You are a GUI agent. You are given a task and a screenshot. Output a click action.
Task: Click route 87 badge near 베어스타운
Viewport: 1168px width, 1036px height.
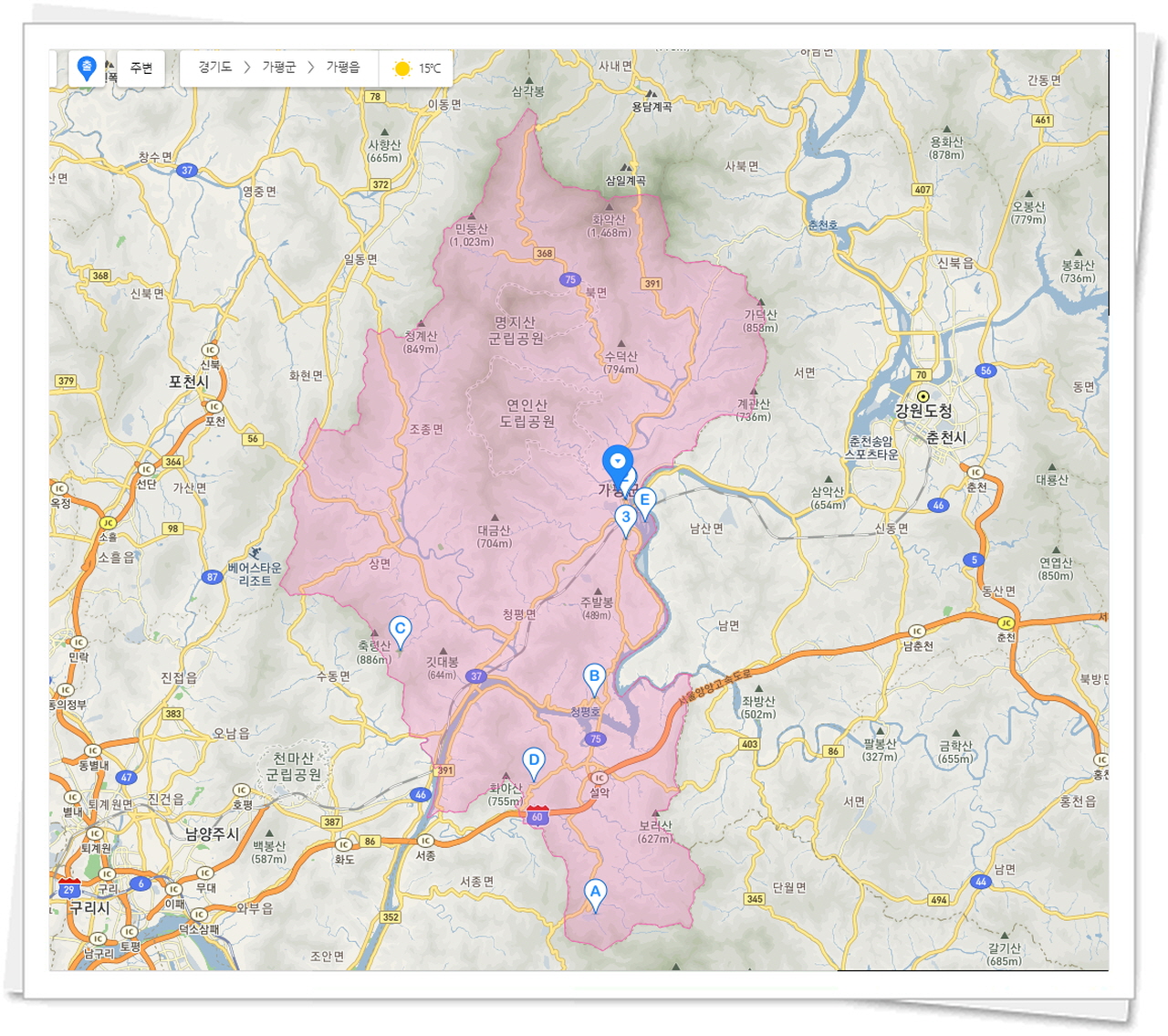(x=213, y=577)
